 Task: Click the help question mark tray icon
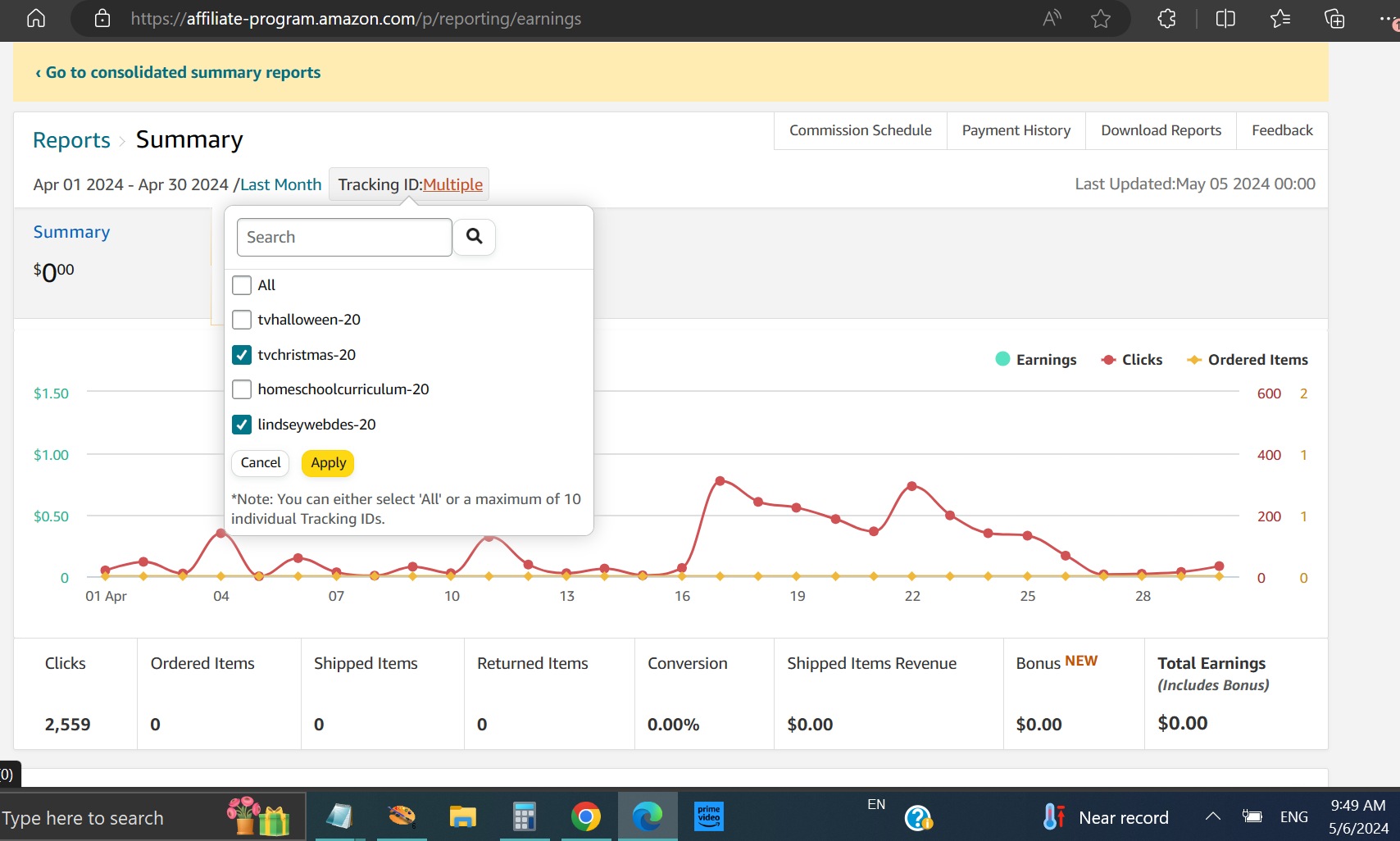tap(919, 817)
